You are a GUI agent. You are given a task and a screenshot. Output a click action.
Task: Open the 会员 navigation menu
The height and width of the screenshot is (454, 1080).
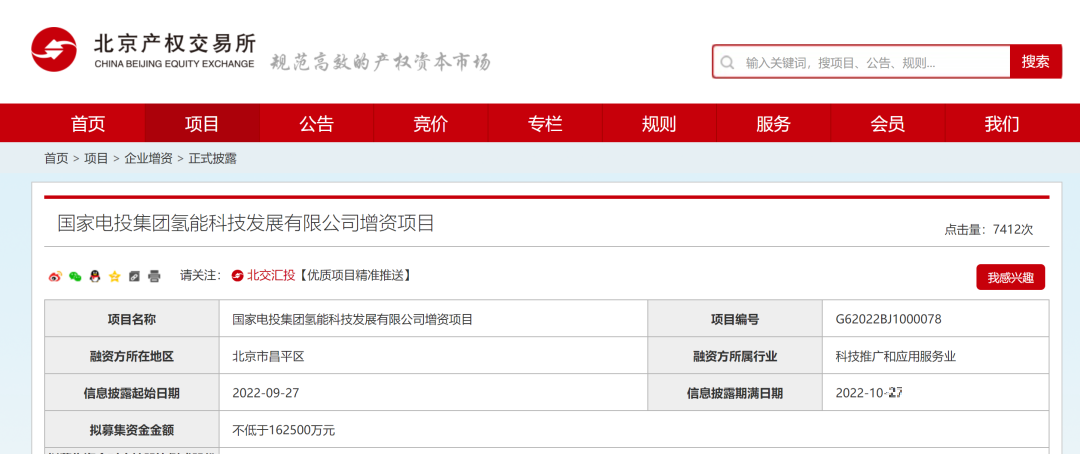click(x=887, y=124)
